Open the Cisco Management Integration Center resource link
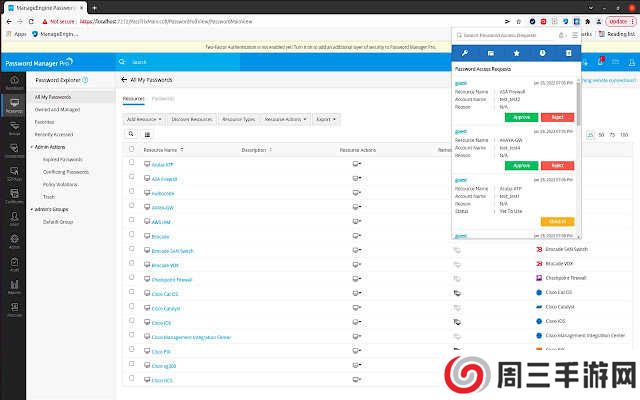The image size is (640, 400). click(191, 337)
